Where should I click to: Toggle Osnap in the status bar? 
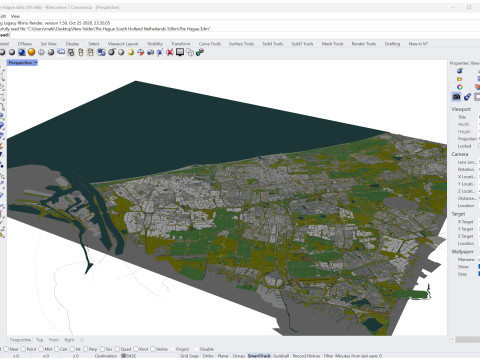[238, 356]
